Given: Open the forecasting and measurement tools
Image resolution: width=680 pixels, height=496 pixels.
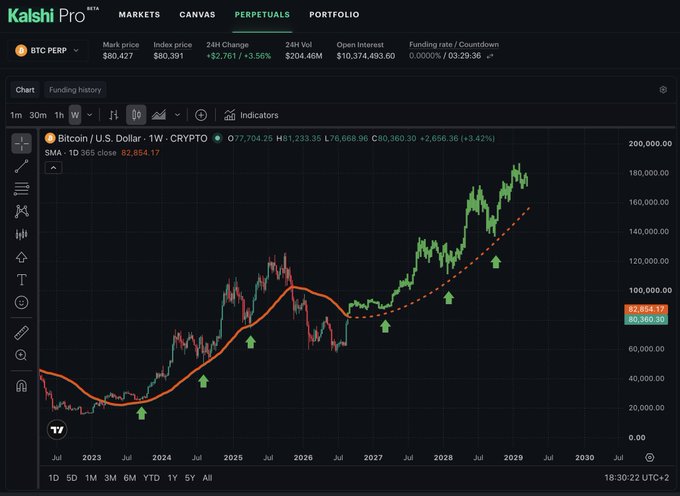Looking at the screenshot, I should [22, 234].
